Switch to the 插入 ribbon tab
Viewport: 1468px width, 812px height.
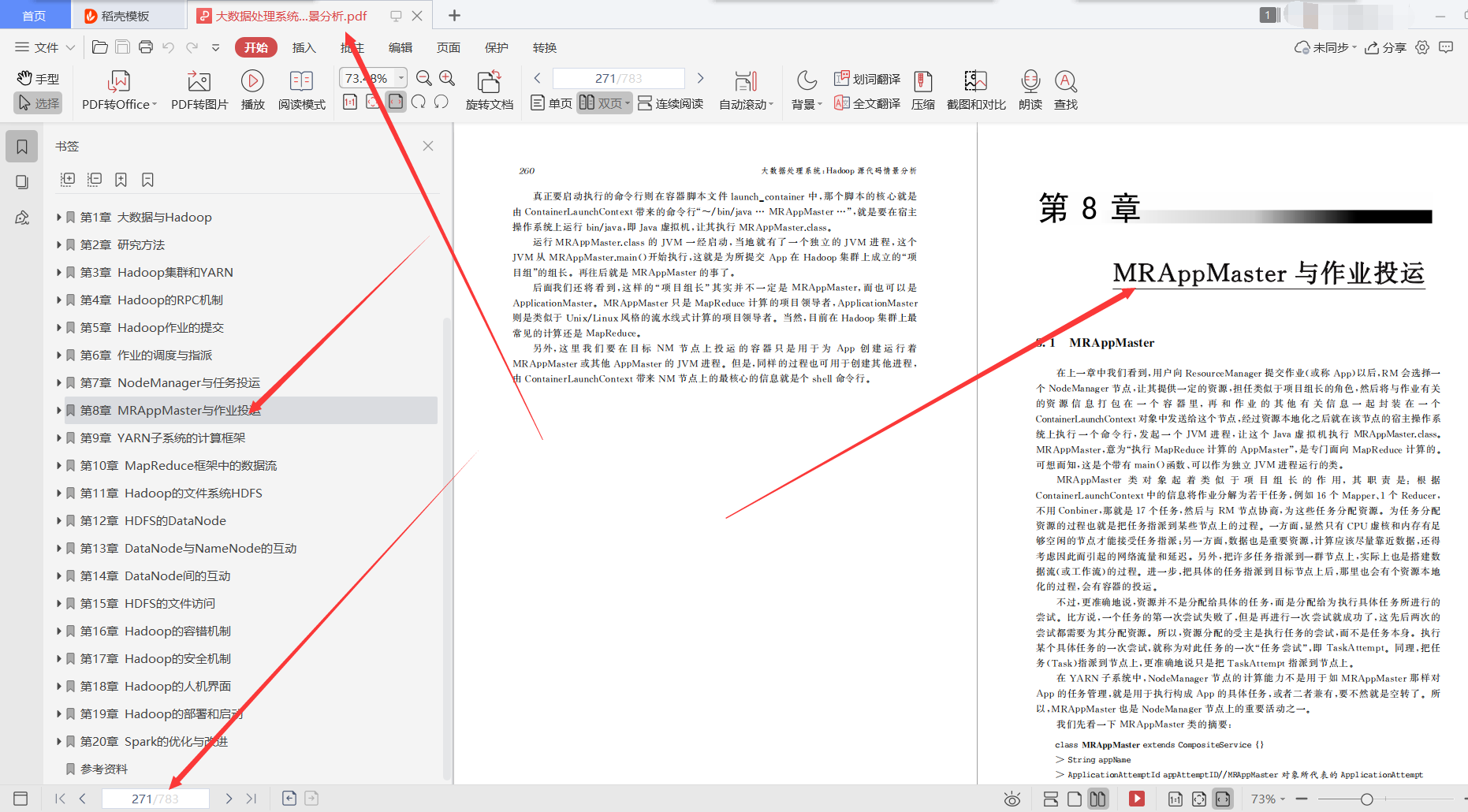point(304,47)
